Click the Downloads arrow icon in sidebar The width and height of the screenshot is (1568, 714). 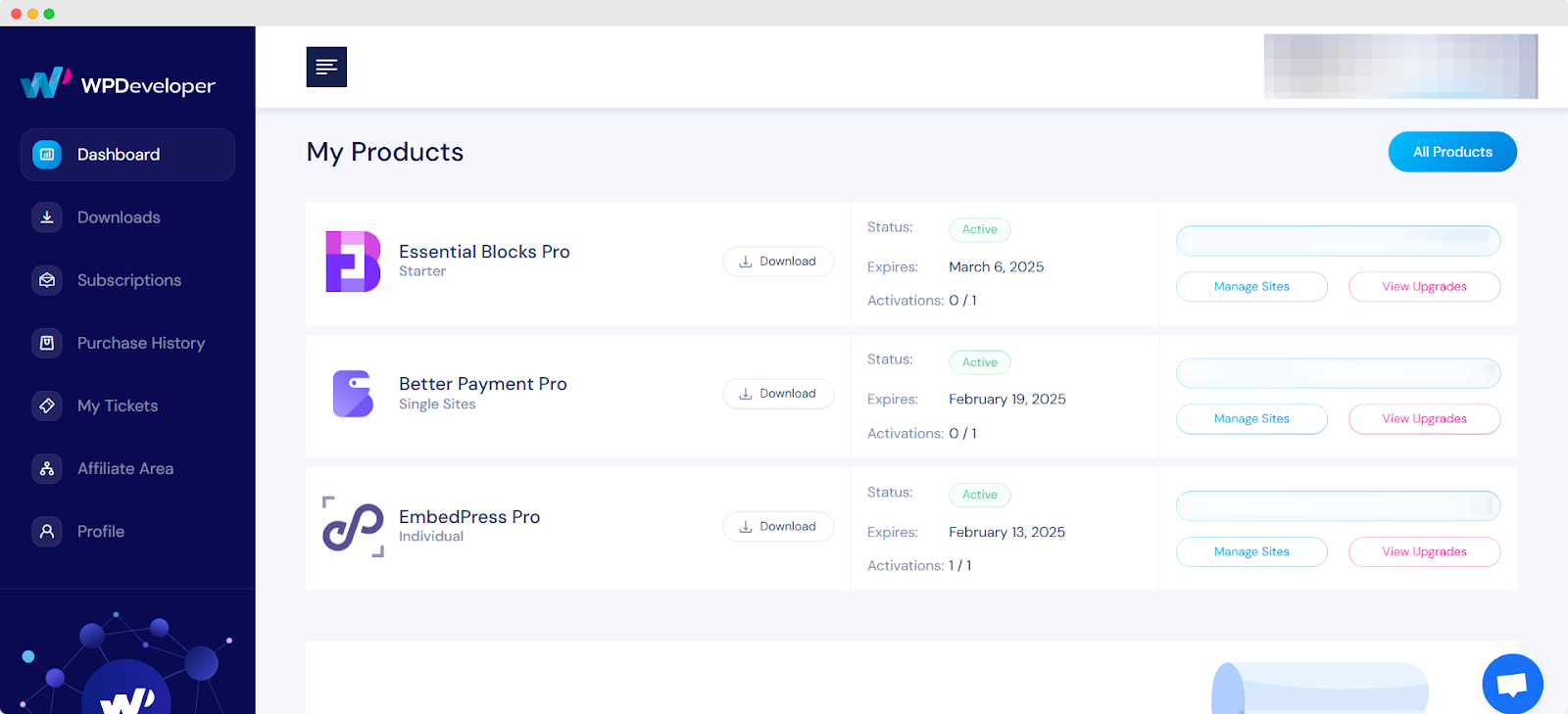click(46, 217)
